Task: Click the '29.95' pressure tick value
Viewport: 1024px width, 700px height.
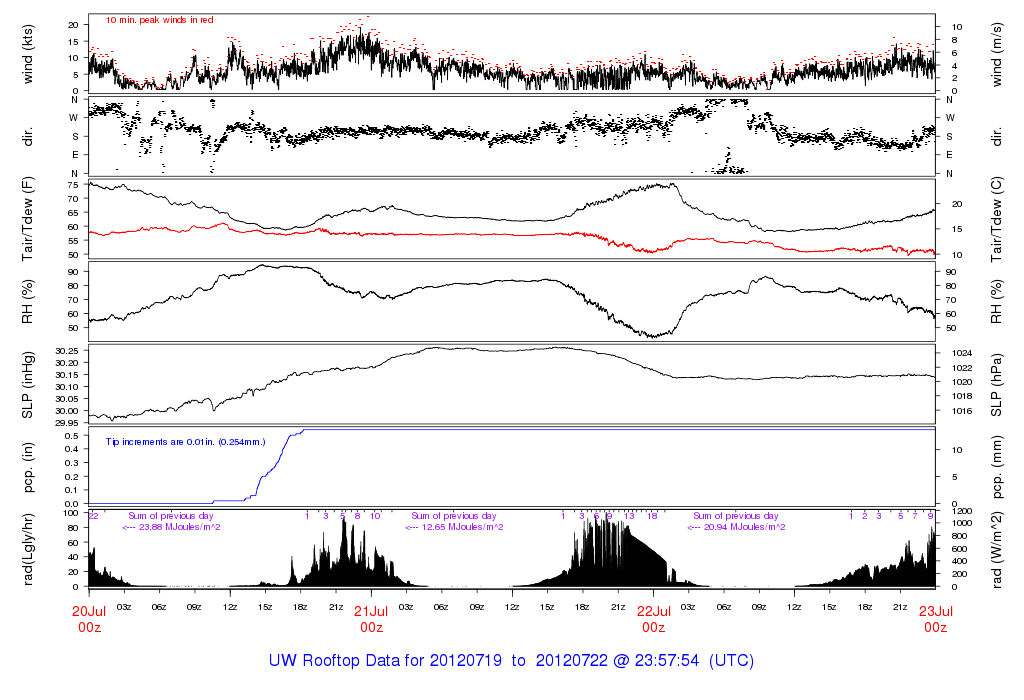Action: (67, 423)
